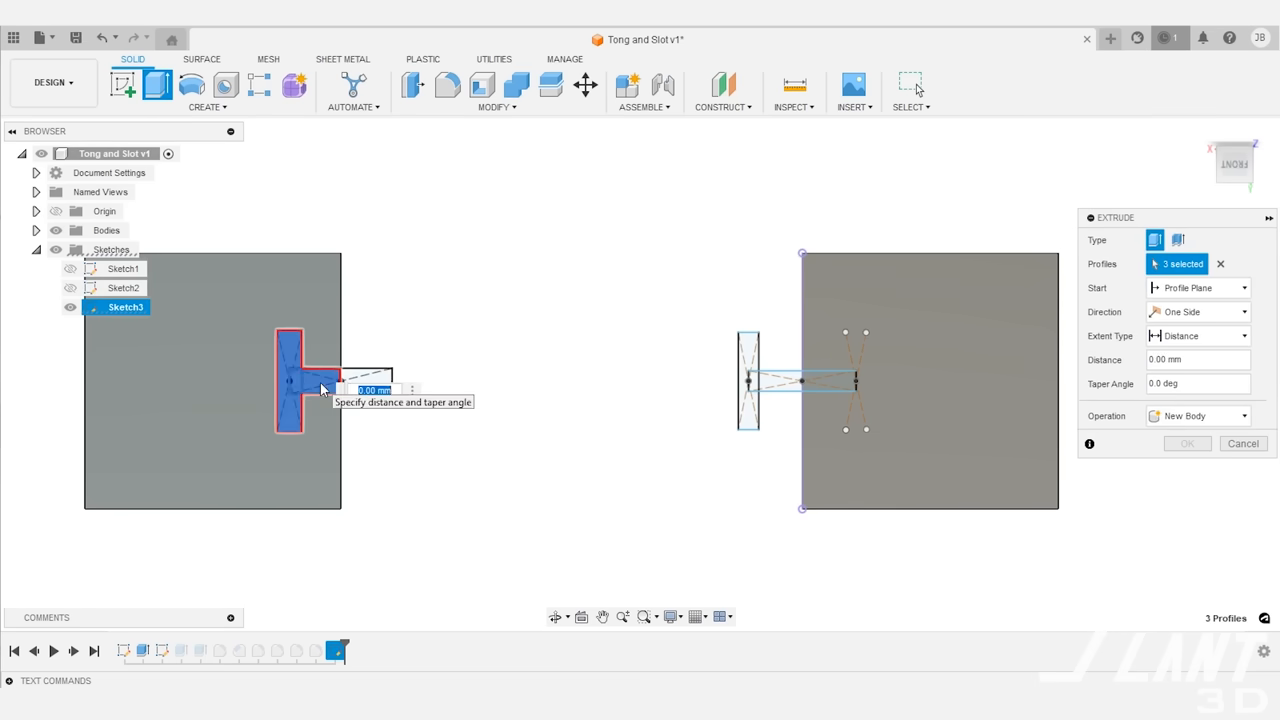Clear profiles by clicking the X beside 3 selected
The height and width of the screenshot is (720, 1280).
coord(1220,263)
